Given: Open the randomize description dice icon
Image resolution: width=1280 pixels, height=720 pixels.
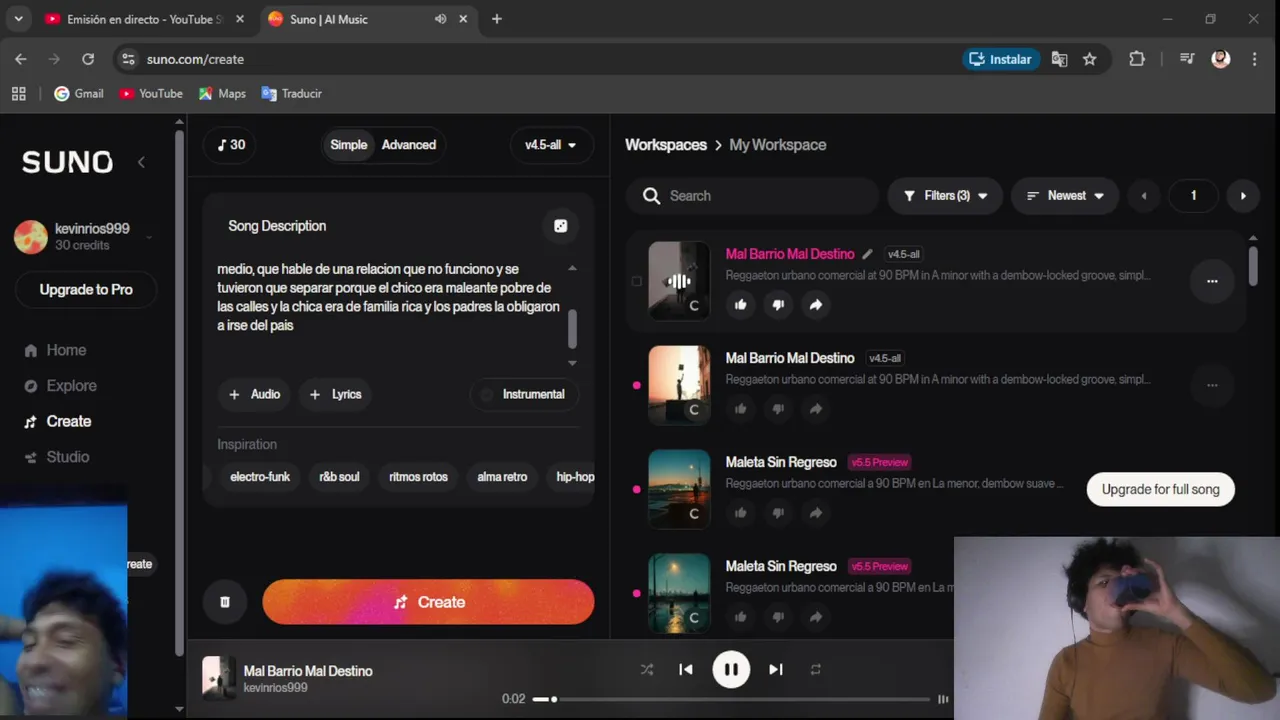Looking at the screenshot, I should click(x=561, y=226).
